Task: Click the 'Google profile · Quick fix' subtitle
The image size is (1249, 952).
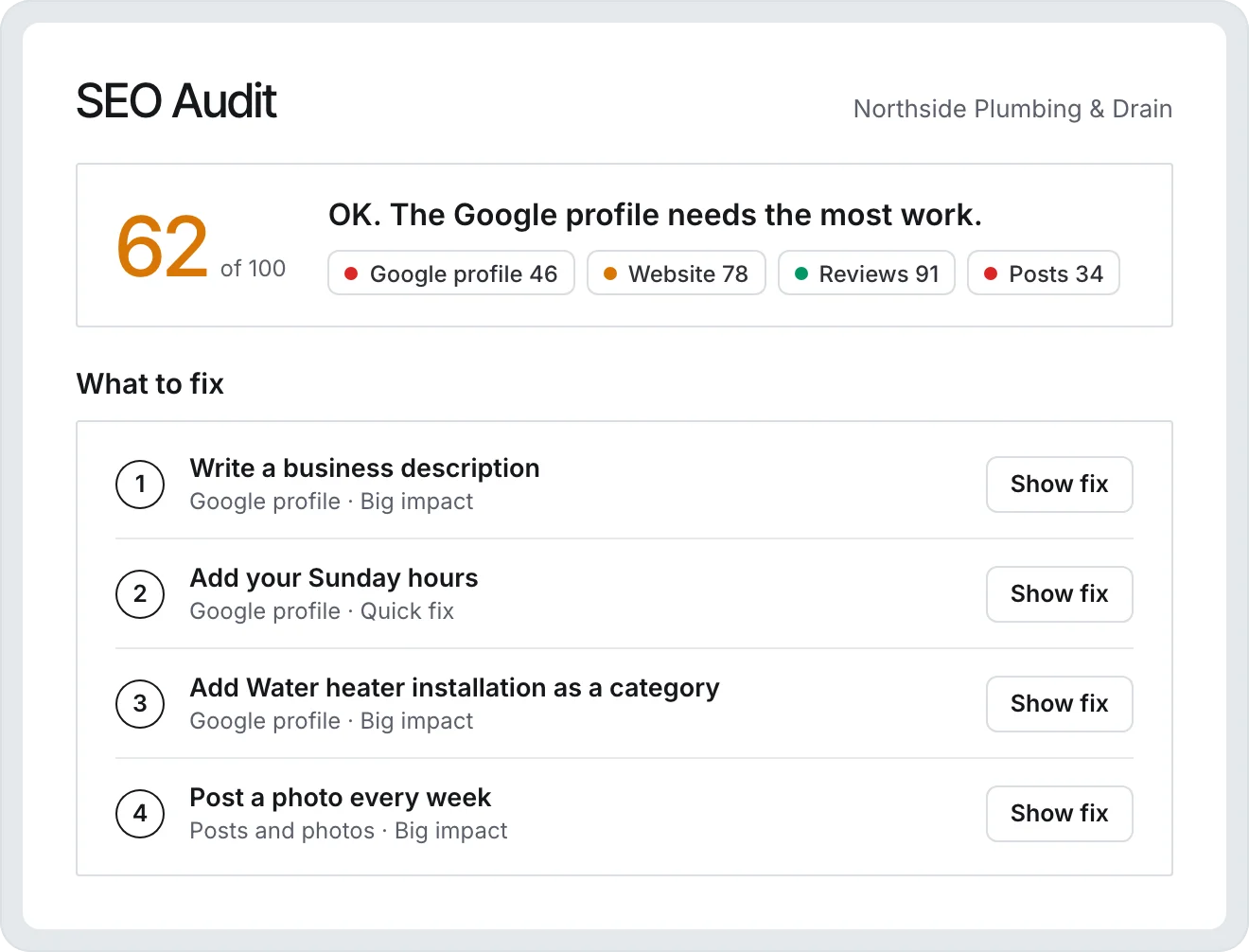Action: [x=322, y=611]
